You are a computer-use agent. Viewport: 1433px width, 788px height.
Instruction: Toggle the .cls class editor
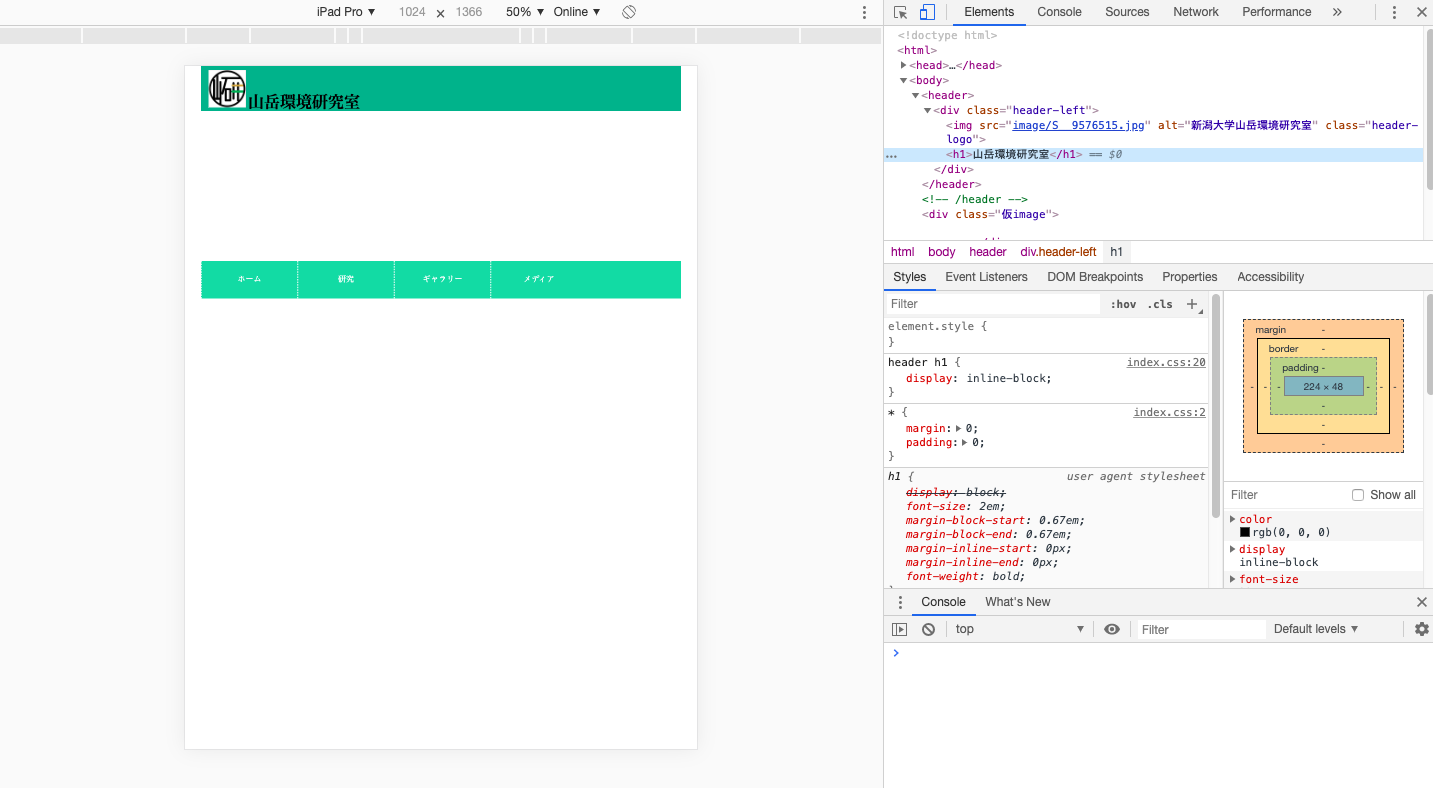pos(1160,304)
